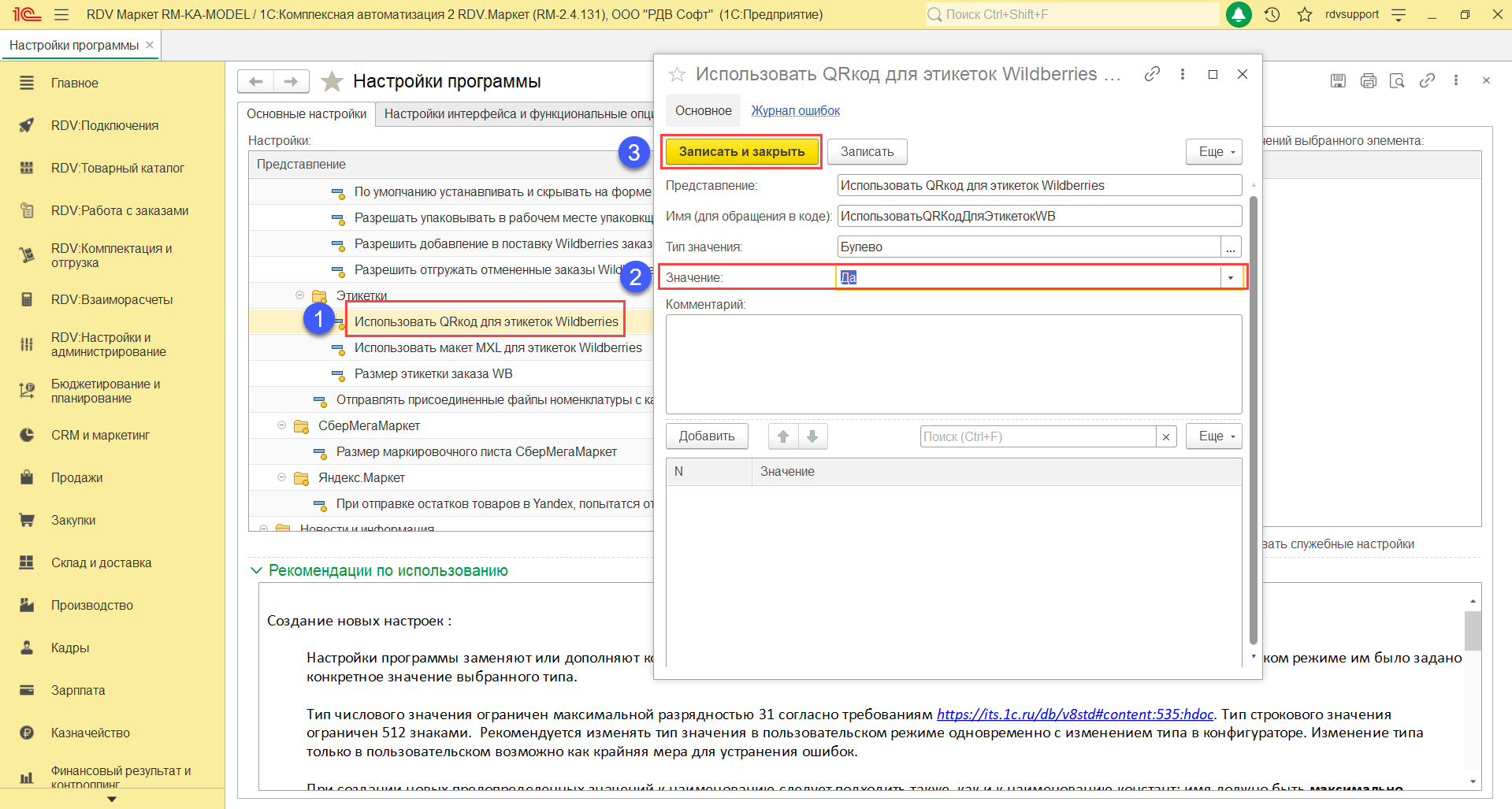Switch to Журнал ошибок tab

point(795,111)
